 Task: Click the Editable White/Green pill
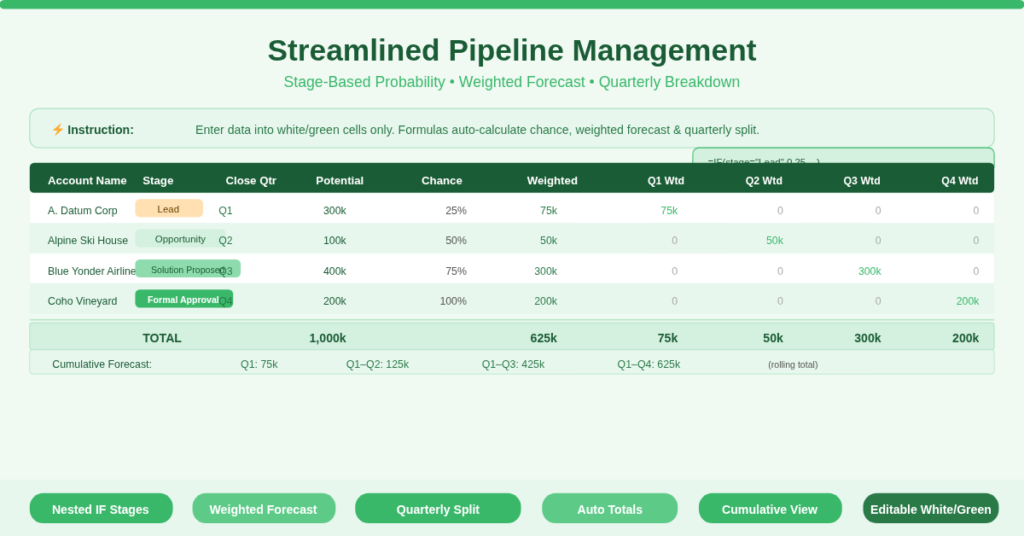pyautogui.click(x=930, y=509)
